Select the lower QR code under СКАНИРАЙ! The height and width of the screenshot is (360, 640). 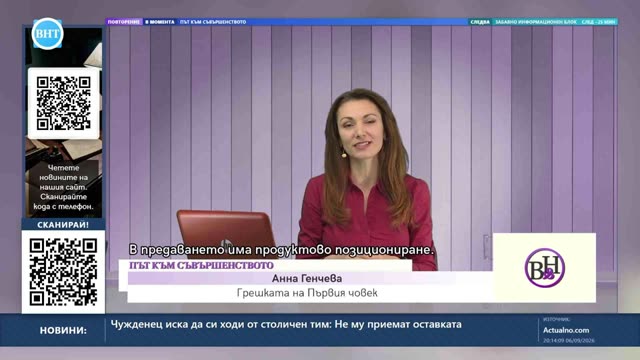point(63,272)
